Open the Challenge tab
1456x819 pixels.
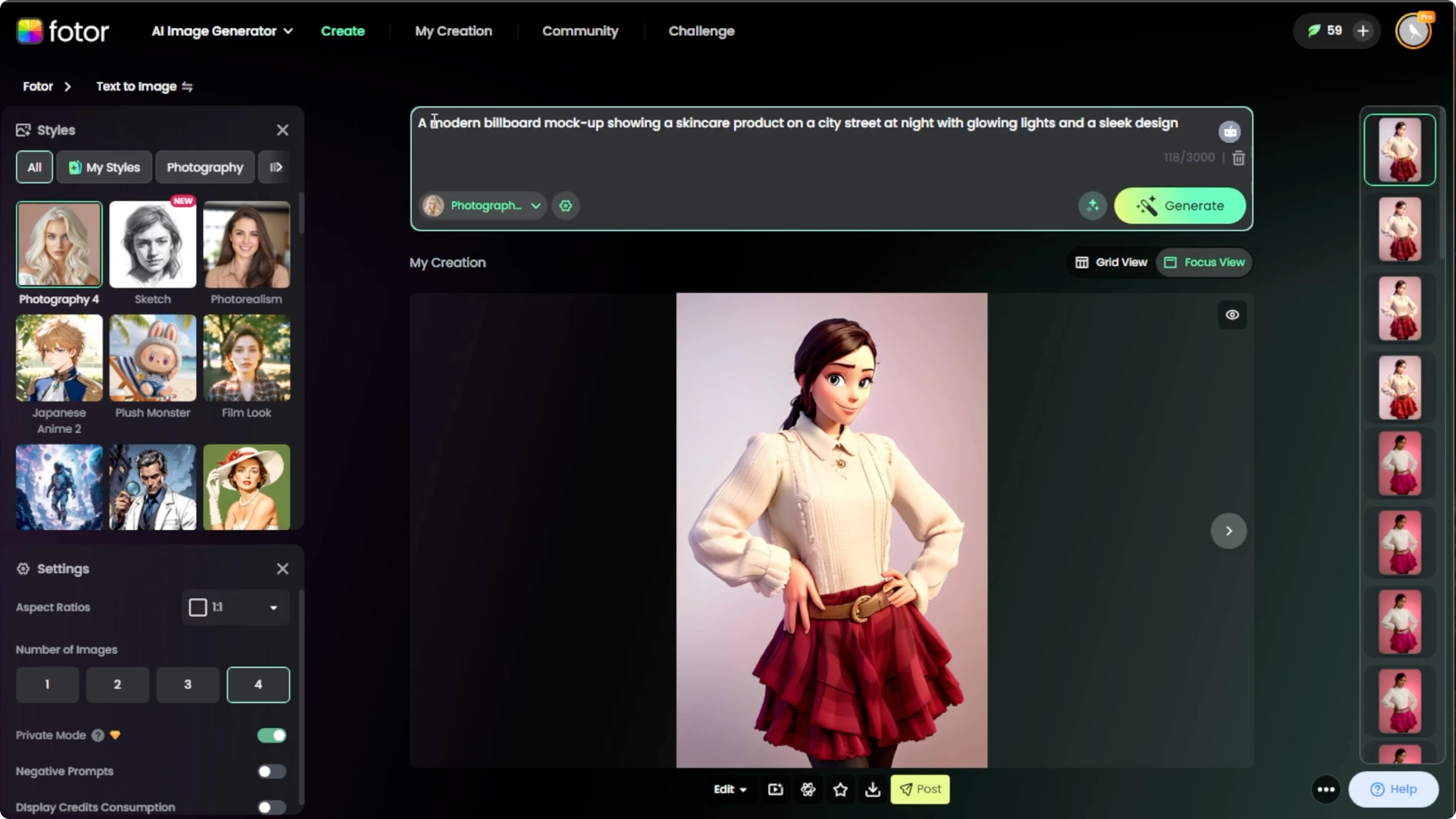click(701, 31)
